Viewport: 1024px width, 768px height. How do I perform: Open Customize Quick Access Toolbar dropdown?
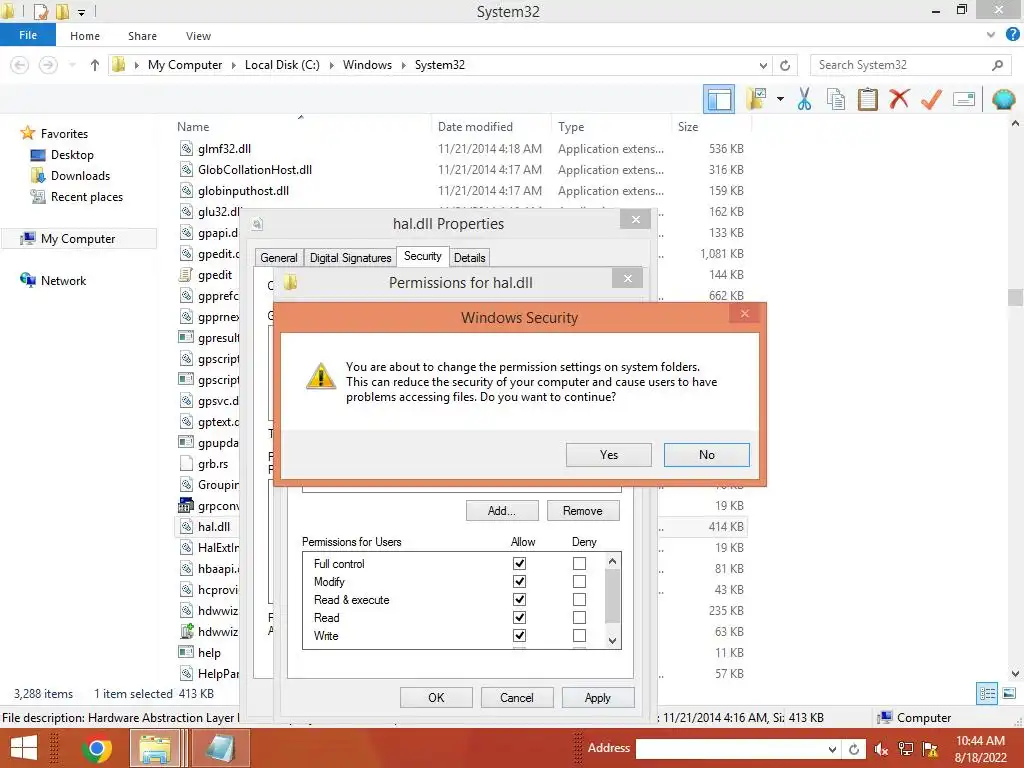tap(81, 12)
